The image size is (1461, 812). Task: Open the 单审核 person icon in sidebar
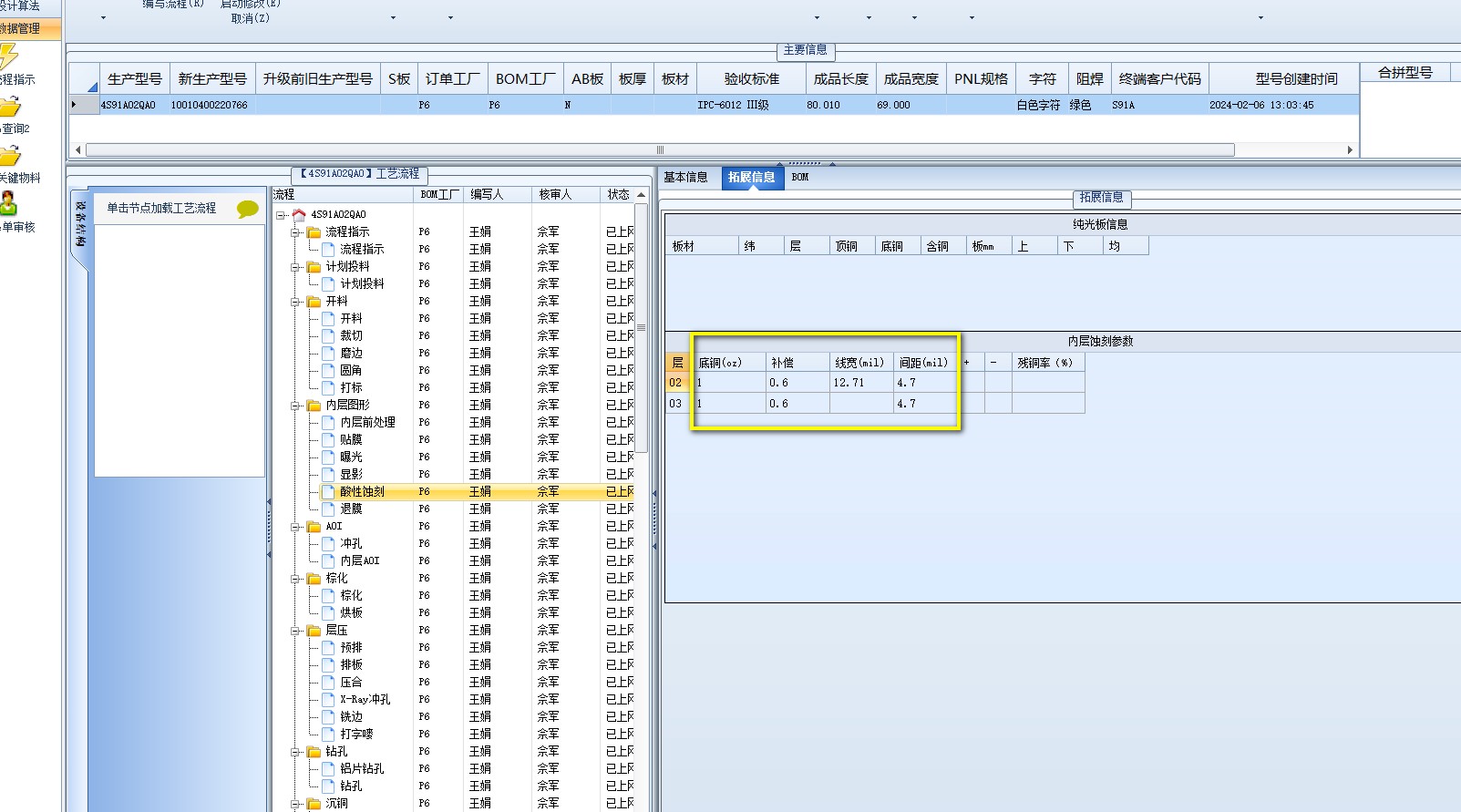[8, 204]
